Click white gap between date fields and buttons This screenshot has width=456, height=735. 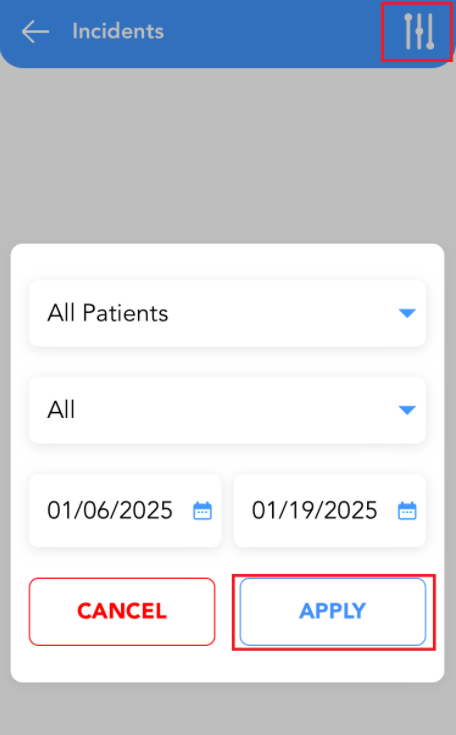228,562
